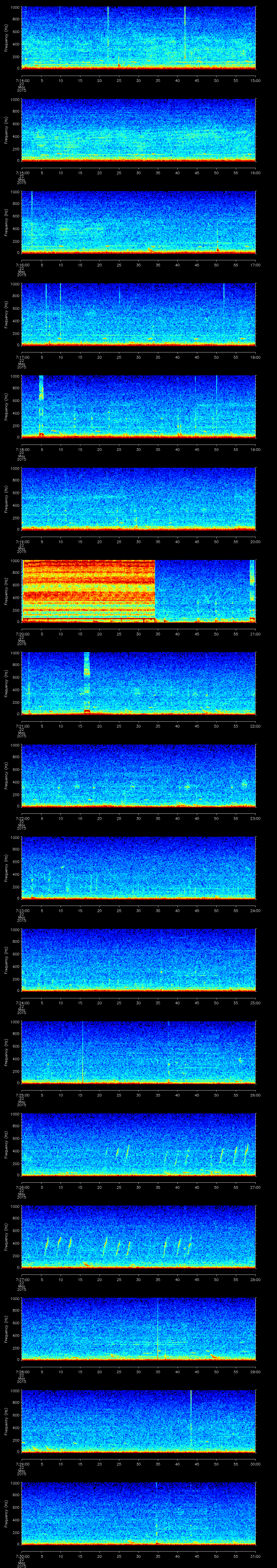Select the 7:24 spectrogram panel
Image resolution: width=277 pixels, height=1568 pixels.
[x=138, y=960]
